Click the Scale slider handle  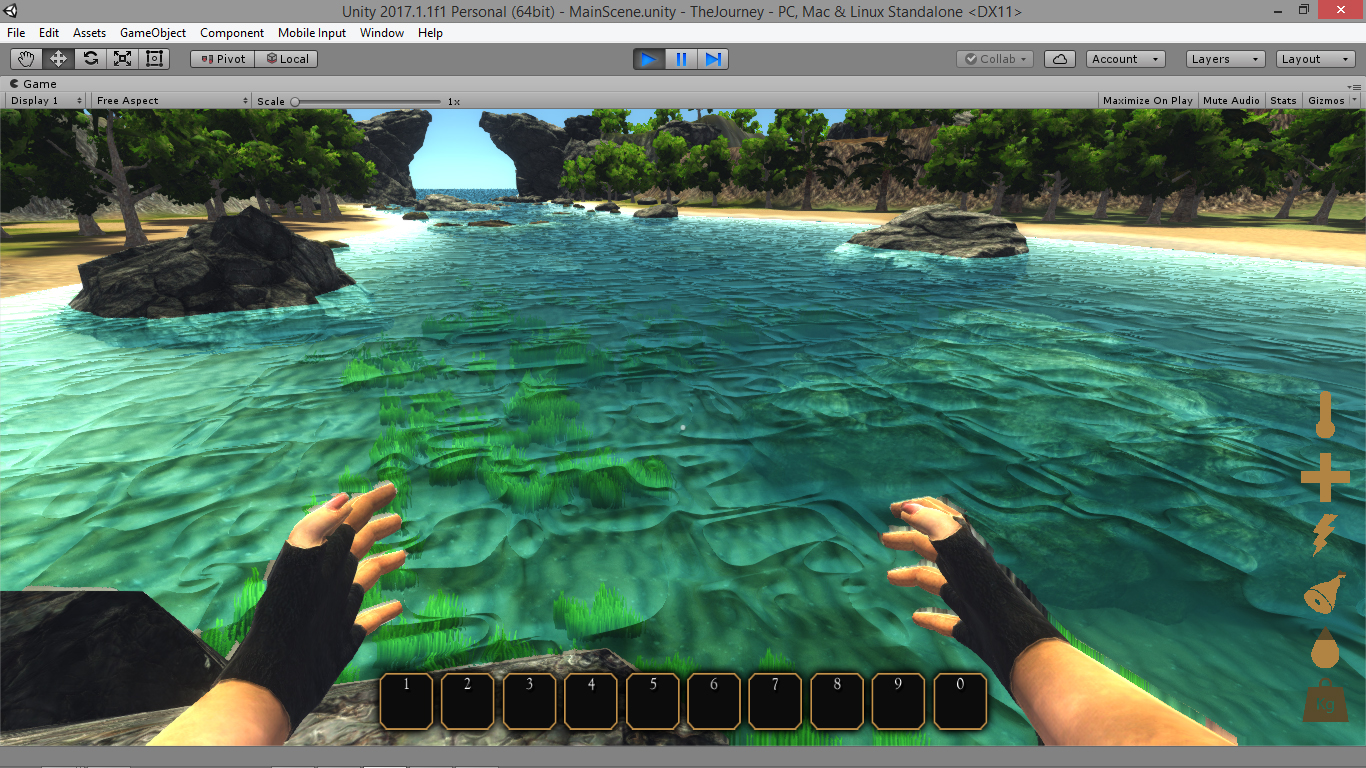coord(295,101)
